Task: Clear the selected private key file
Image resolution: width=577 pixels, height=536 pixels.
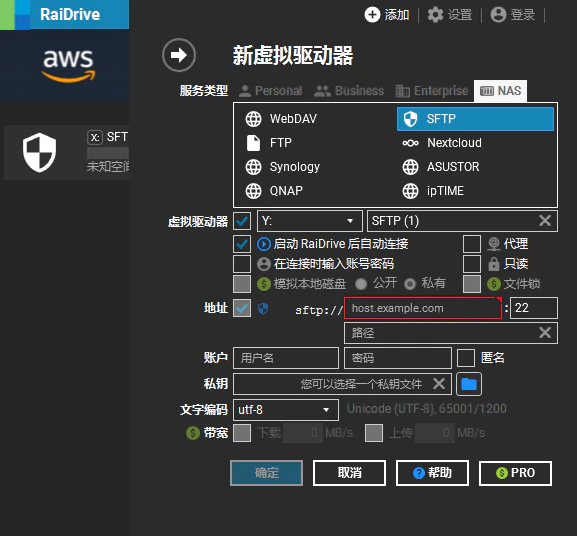Action: pyautogui.click(x=439, y=384)
